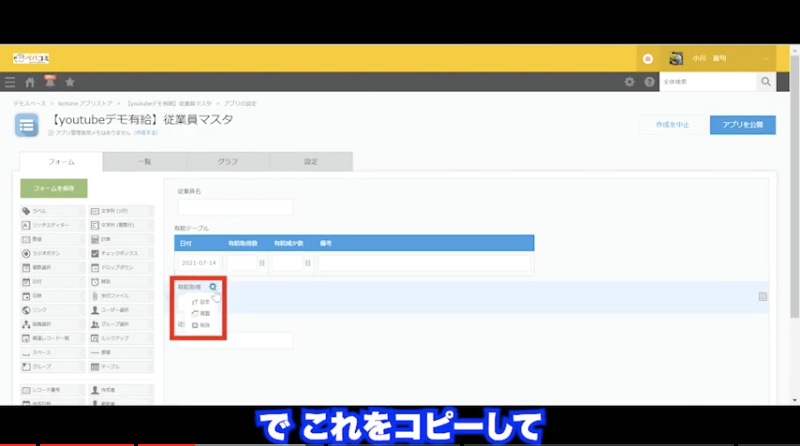Click the 従業員名 text input field
The height and width of the screenshot is (446, 800).
(x=235, y=207)
